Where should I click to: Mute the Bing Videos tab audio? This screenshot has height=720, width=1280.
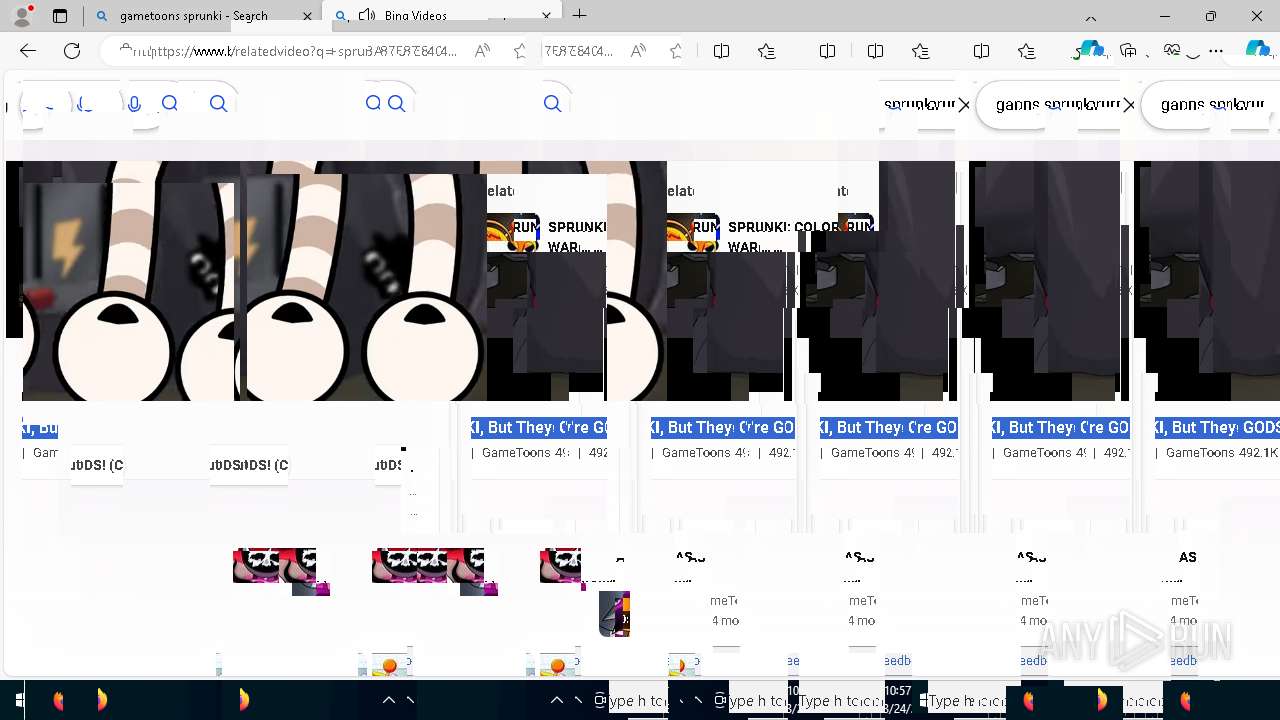click(367, 15)
